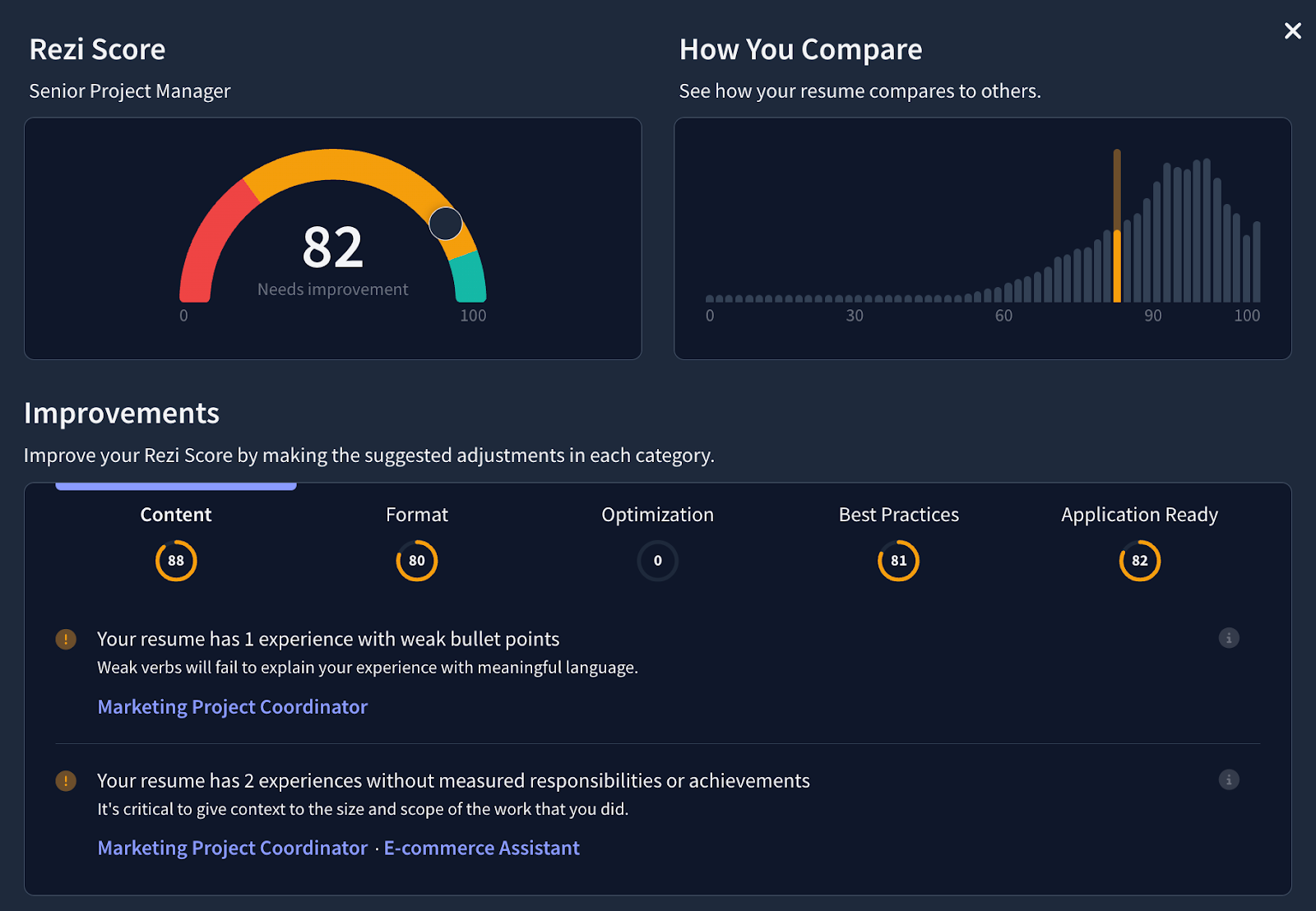This screenshot has width=1316, height=911.
Task: Open info icon for measured responsibilities warning
Action: click(1229, 779)
